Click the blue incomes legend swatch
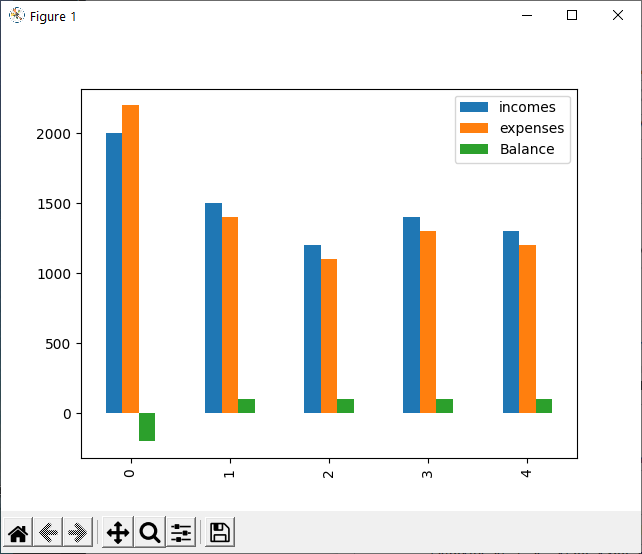The height and width of the screenshot is (554, 642). point(474,107)
